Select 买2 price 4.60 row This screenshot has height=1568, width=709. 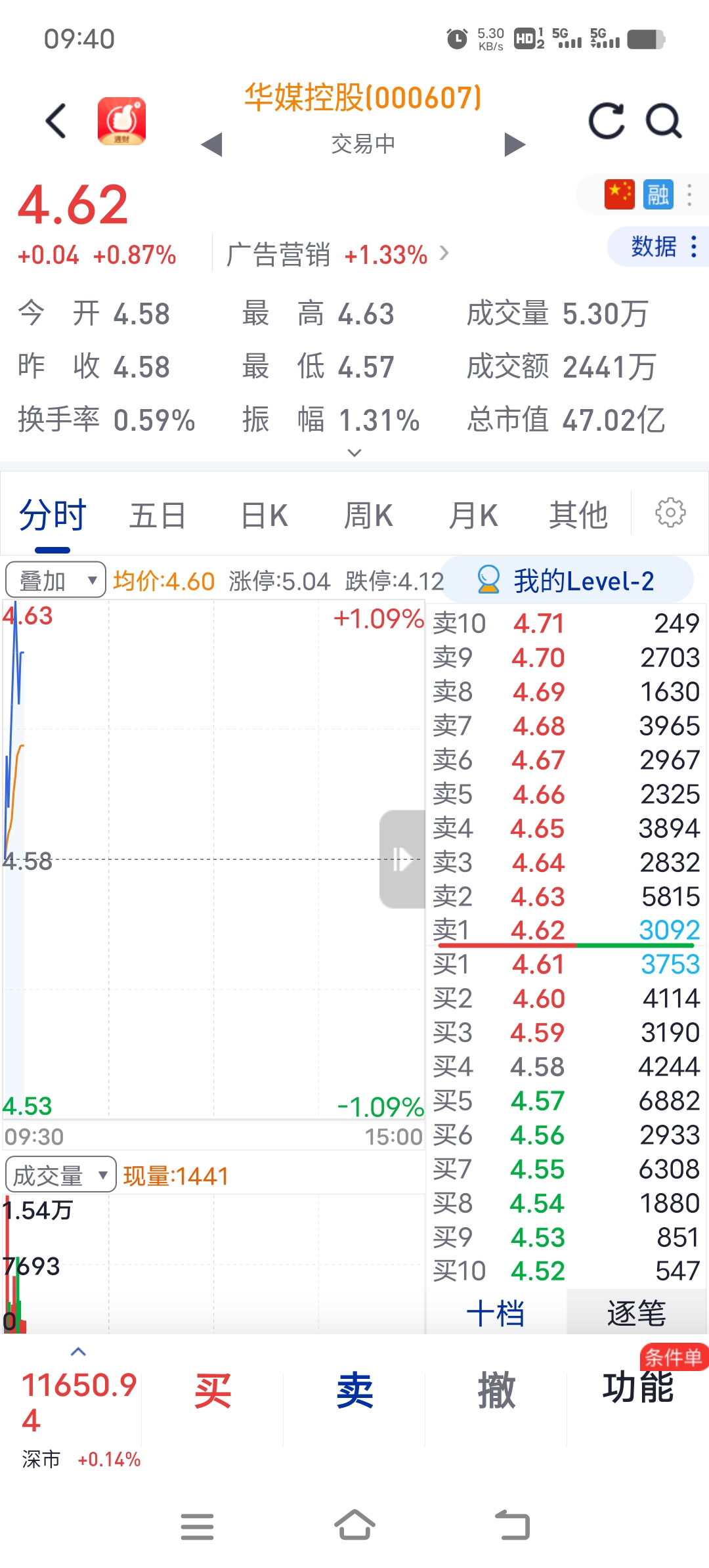(567, 998)
